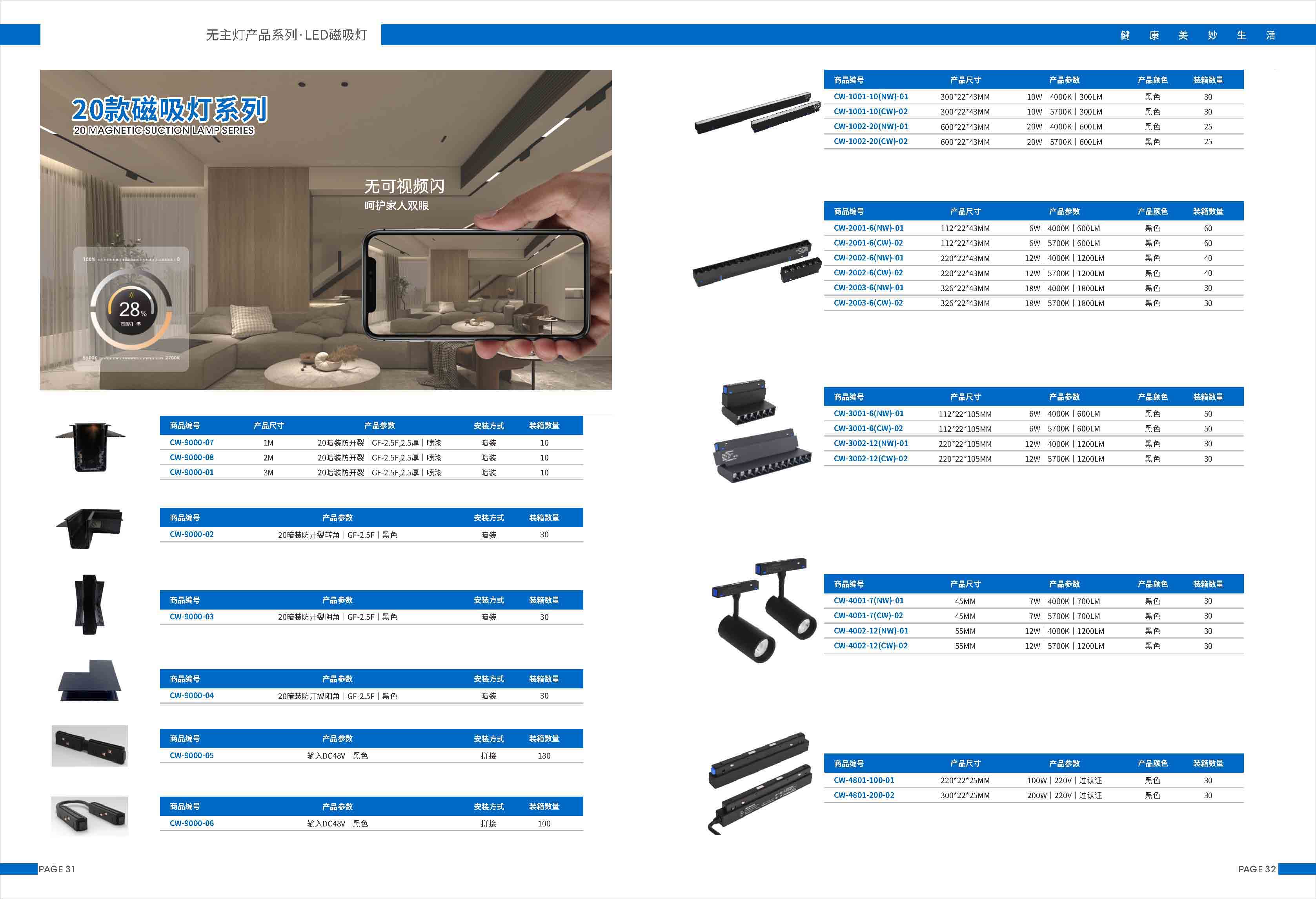This screenshot has width=1316, height=899.
Task: Click the 10W | 4000K | 300LM parameter cell
Action: [x=1065, y=97]
